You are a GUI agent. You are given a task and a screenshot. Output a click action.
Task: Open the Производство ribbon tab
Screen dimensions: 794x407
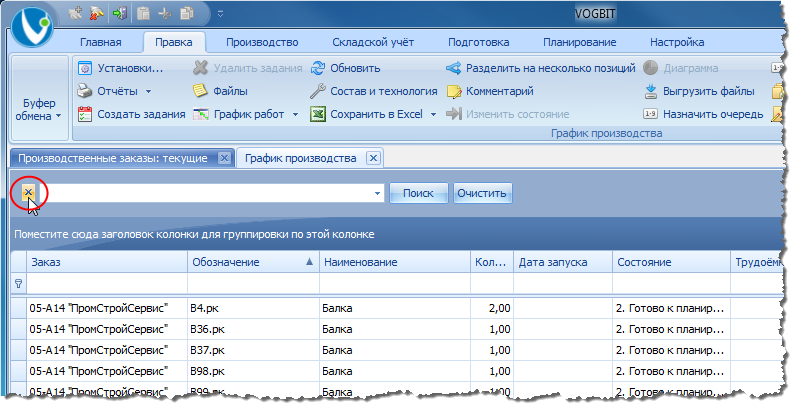pos(262,43)
